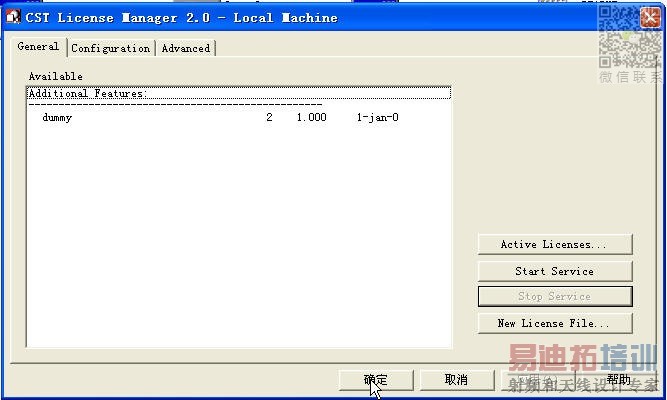This screenshot has height=400, width=667.
Task: Click the Start Service button
Action: (x=555, y=271)
